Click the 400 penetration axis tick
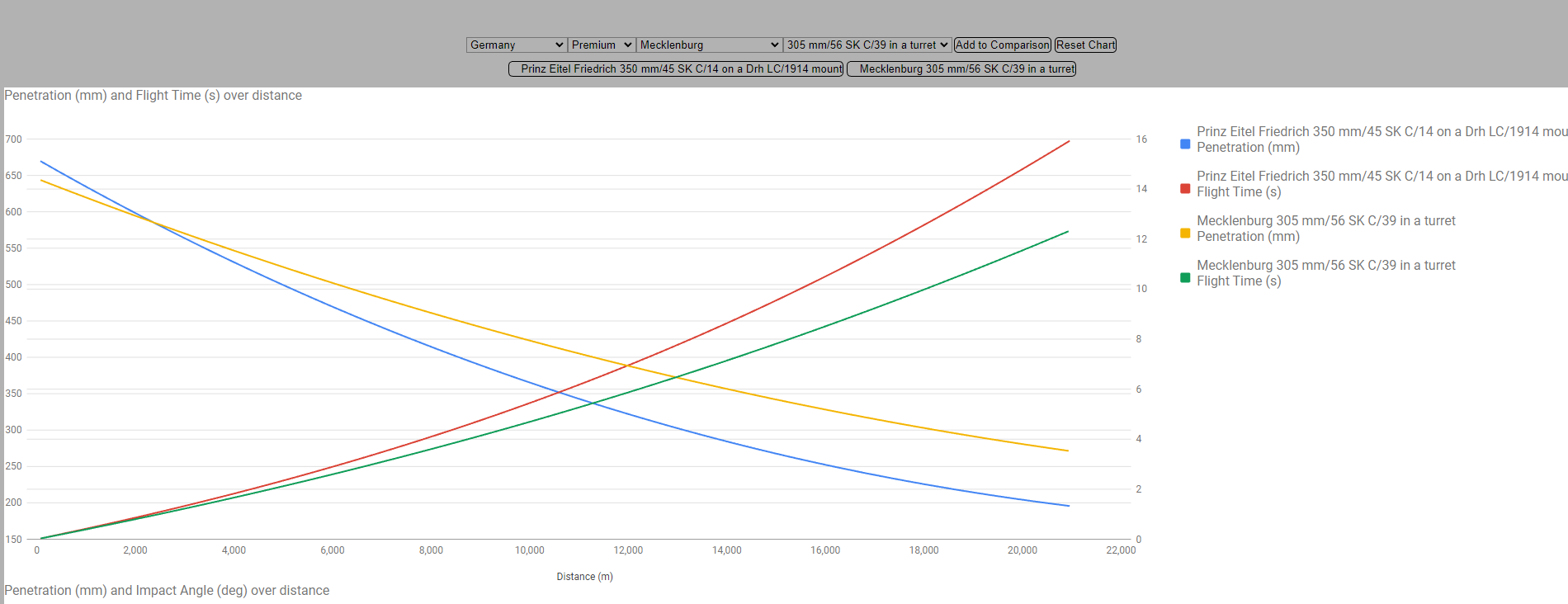 pyautogui.click(x=14, y=357)
